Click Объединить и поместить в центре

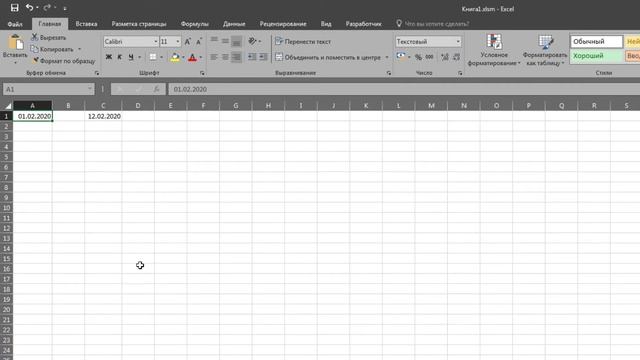tap(328, 58)
